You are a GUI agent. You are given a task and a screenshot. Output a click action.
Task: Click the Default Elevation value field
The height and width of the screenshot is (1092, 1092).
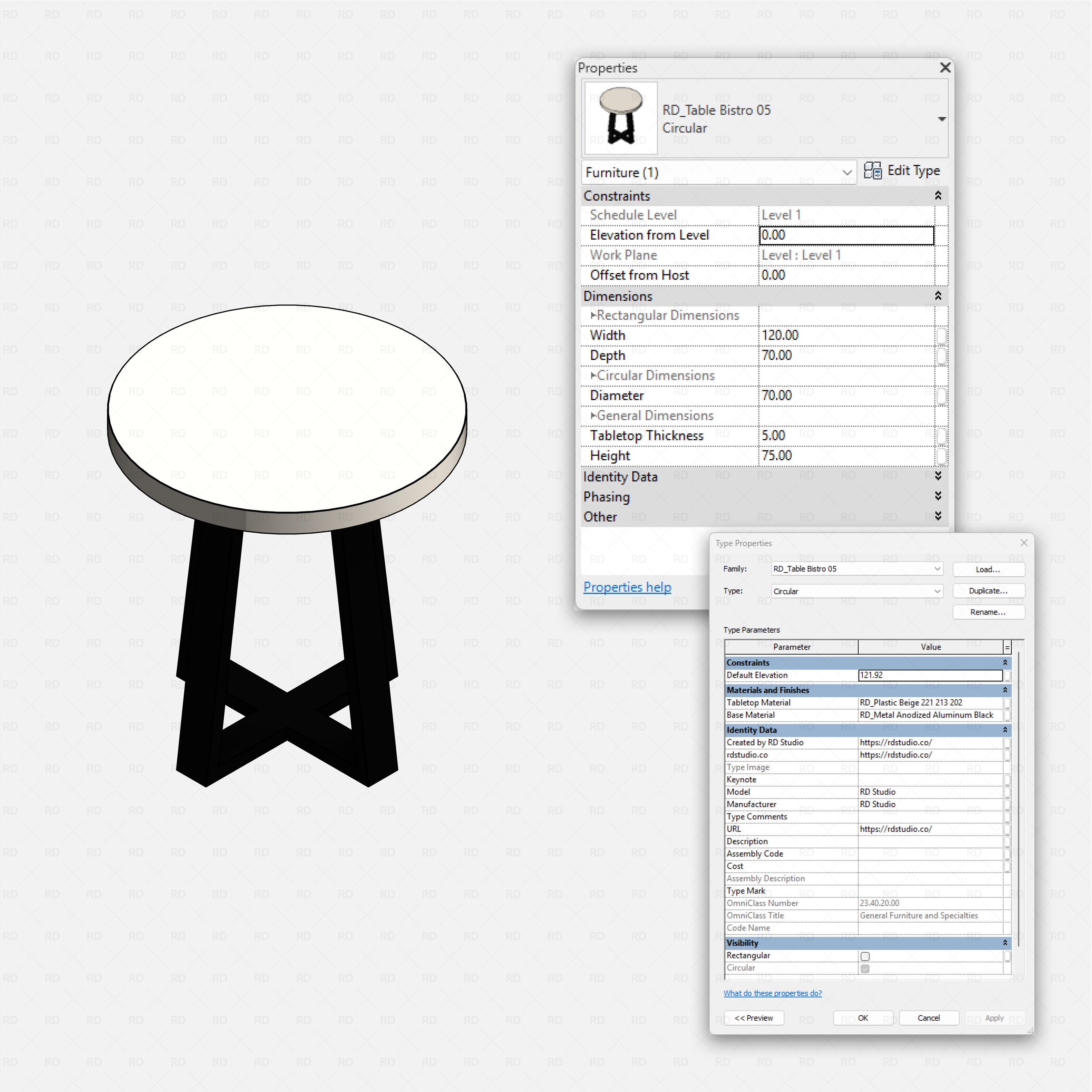click(x=930, y=675)
